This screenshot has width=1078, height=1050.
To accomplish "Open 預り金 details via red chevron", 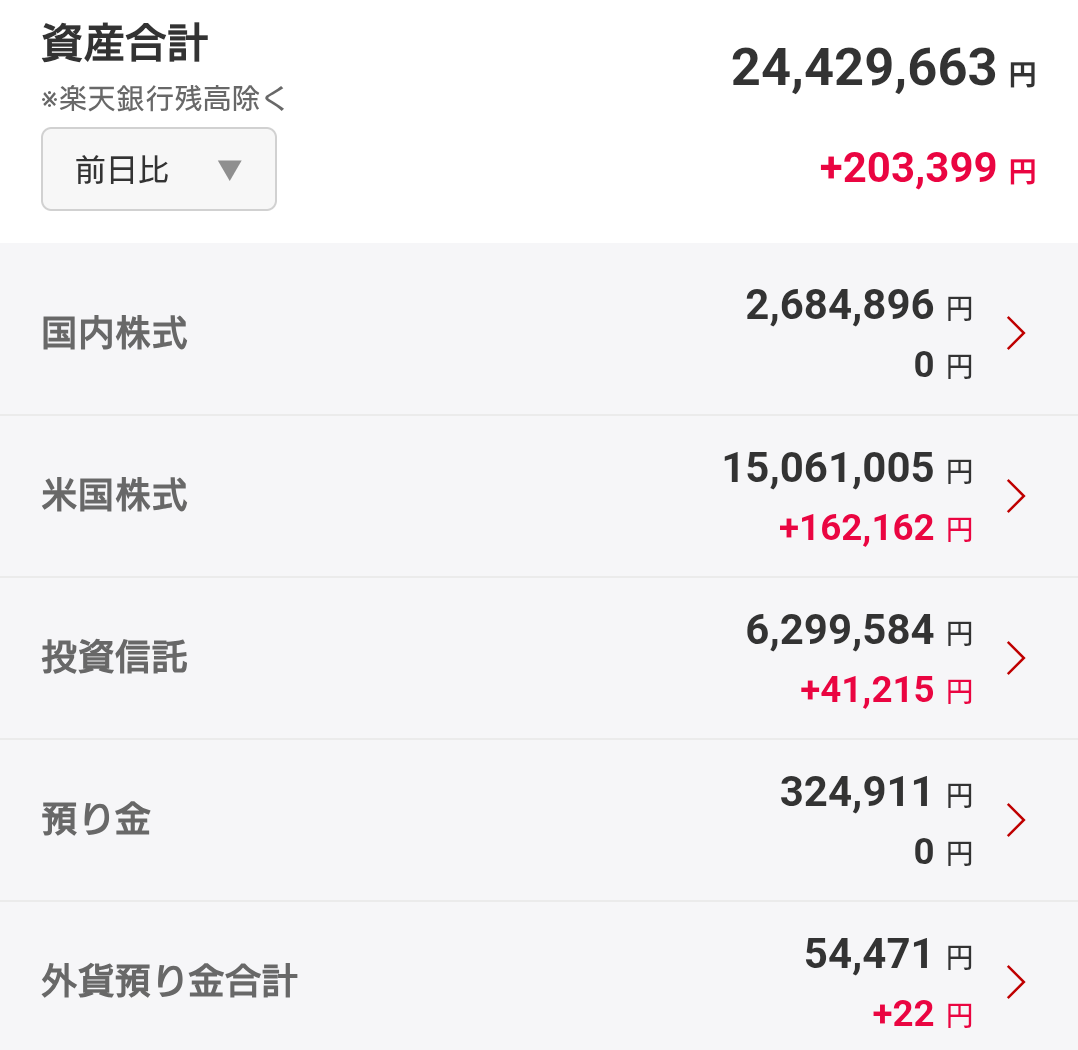I will coord(1016,820).
